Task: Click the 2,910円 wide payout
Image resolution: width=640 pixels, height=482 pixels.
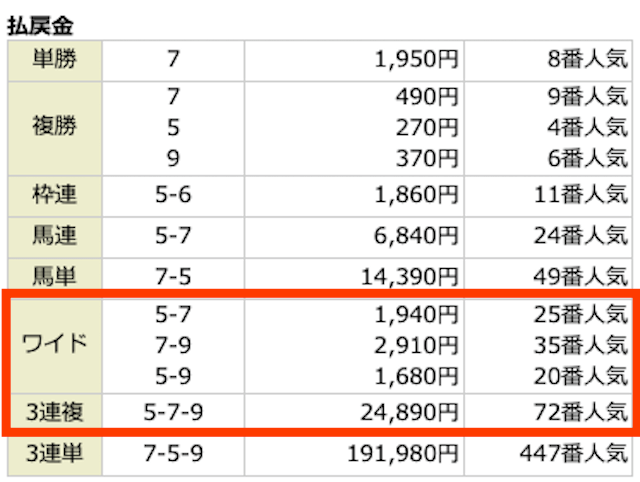Action: tap(416, 345)
